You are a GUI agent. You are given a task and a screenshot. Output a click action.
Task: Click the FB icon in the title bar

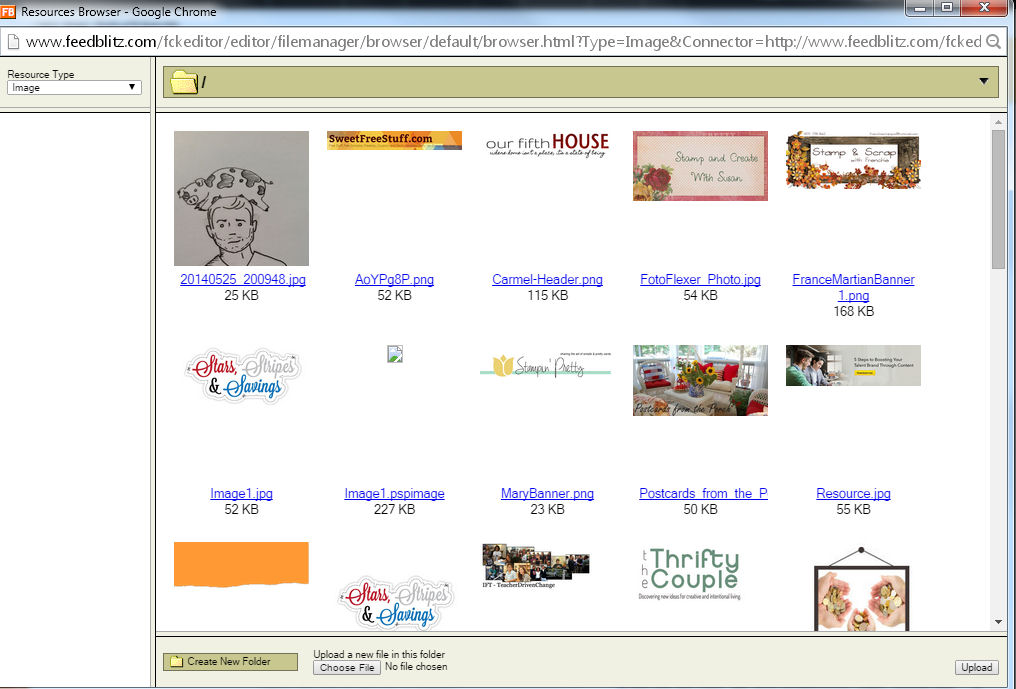[x=8, y=11]
